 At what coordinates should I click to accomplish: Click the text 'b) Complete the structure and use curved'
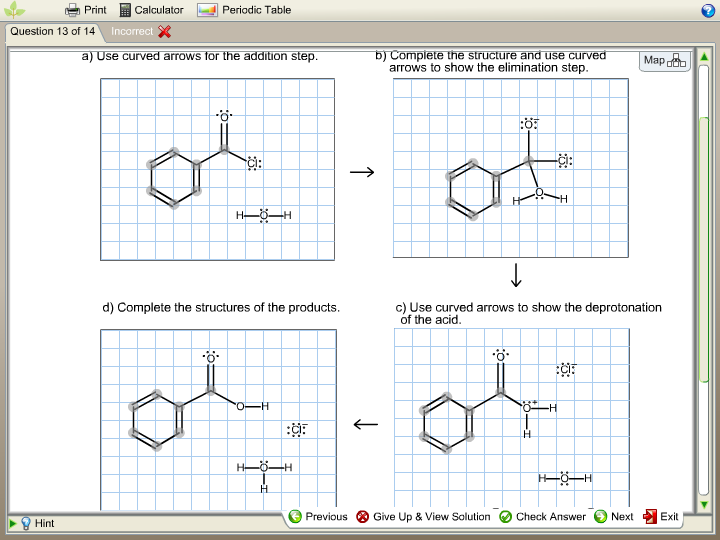[x=490, y=55]
